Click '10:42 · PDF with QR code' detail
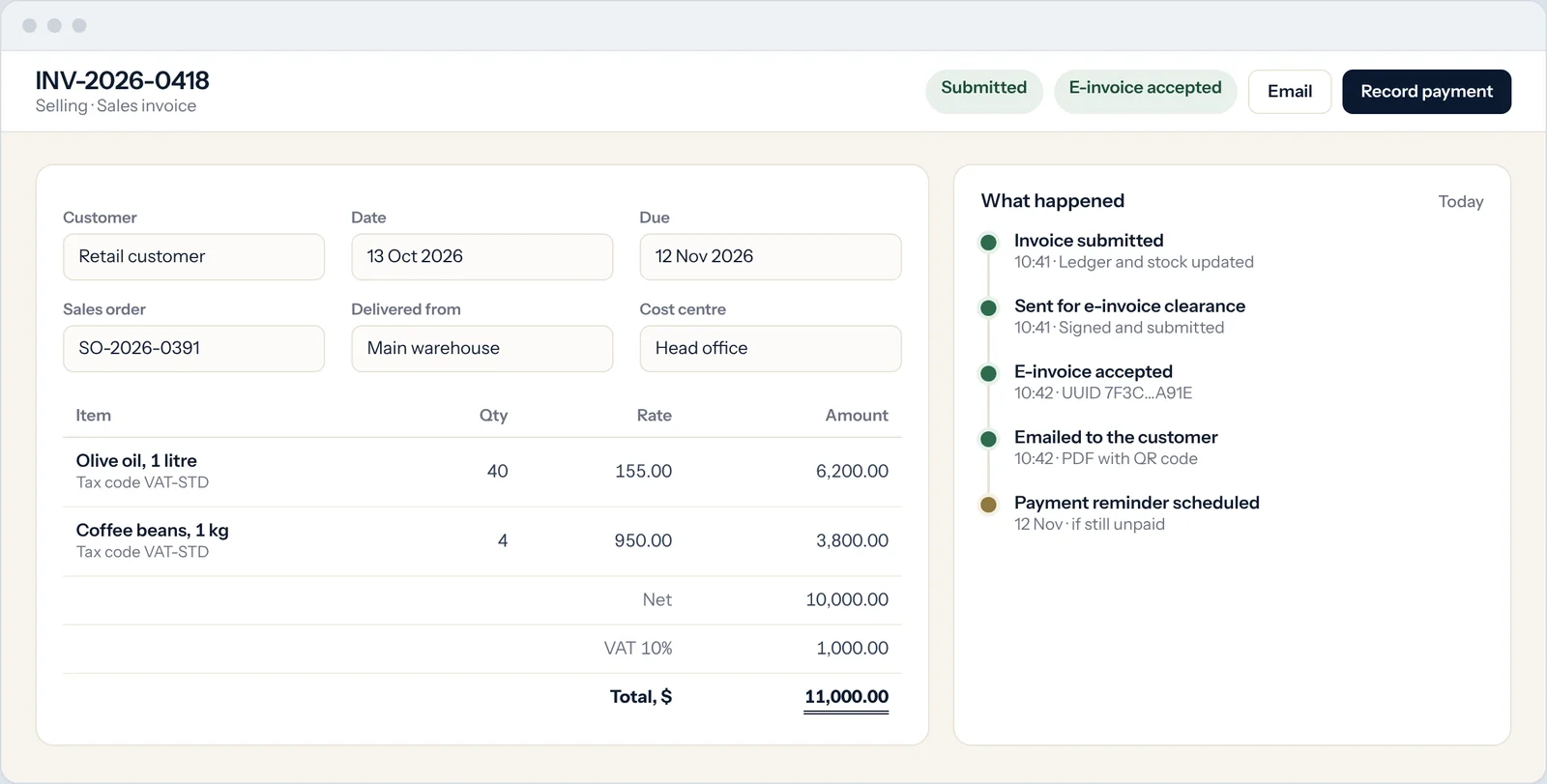This screenshot has height=784, width=1547. (1106, 459)
